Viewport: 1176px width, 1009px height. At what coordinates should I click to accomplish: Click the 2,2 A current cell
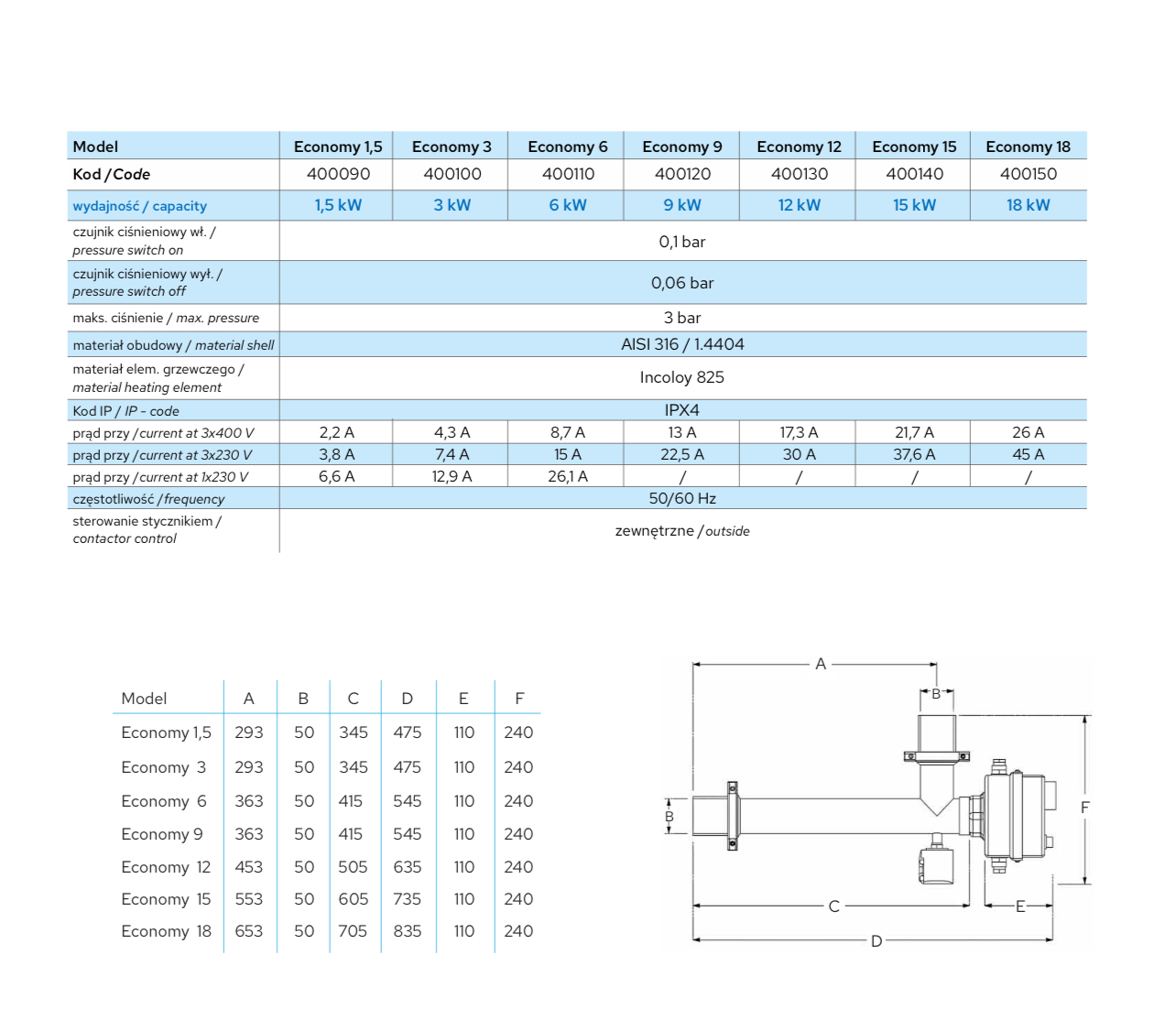coord(337,432)
